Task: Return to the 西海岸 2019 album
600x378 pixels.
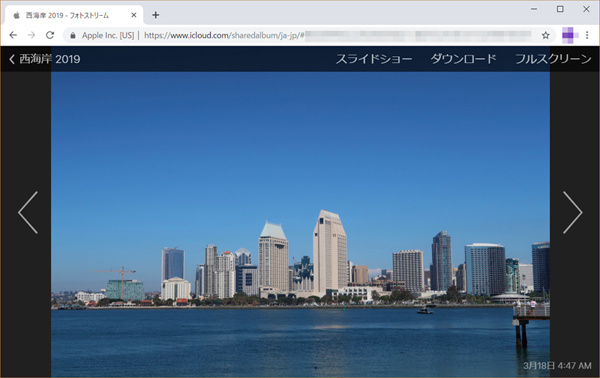Action: 44,59
